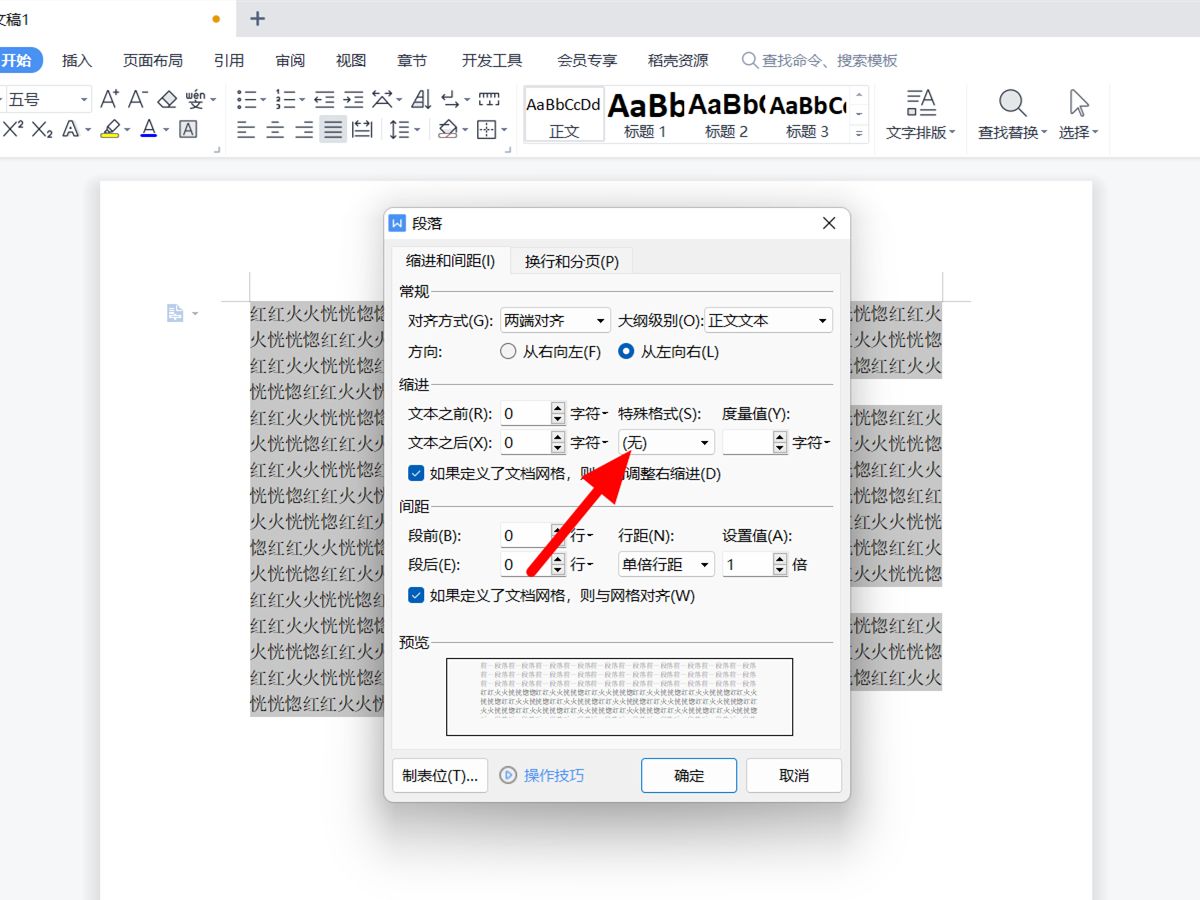
Task: Open the 视图 ribbon tab
Action: pos(351,60)
